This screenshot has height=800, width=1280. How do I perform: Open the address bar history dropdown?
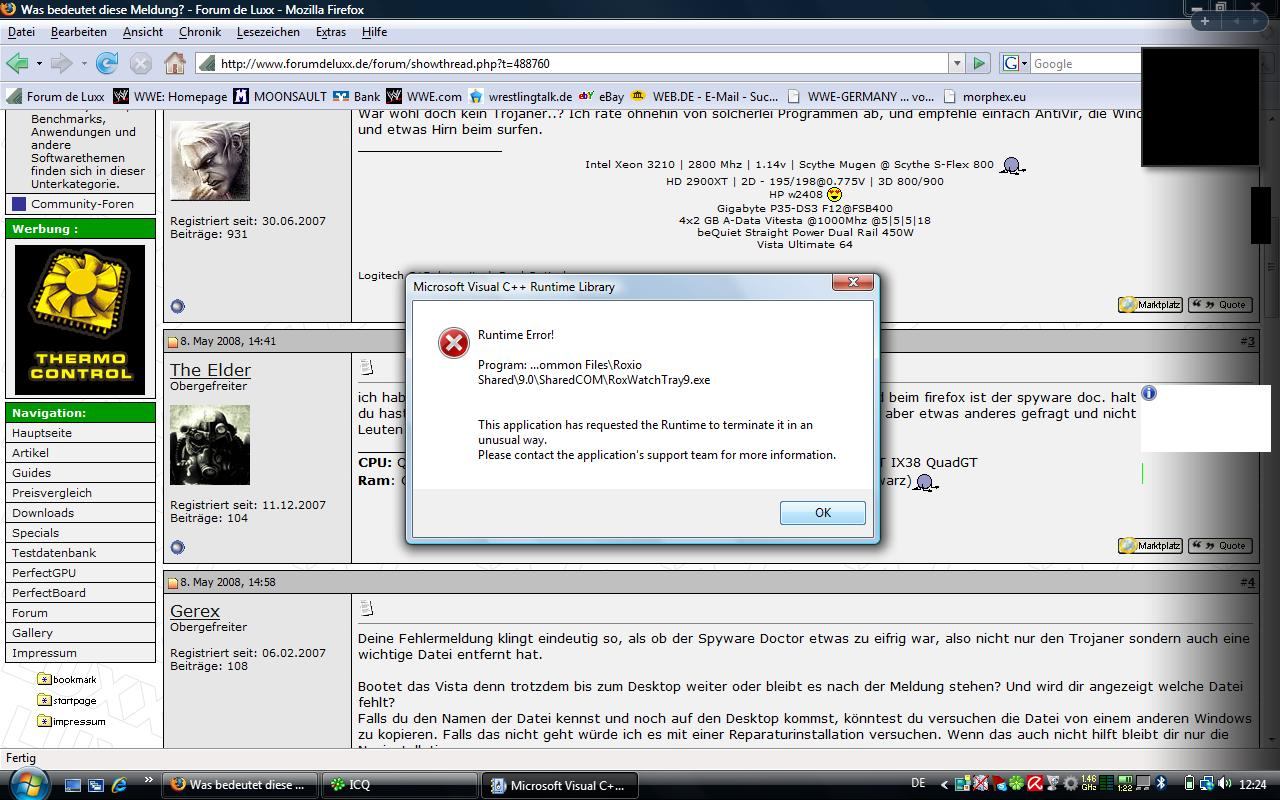click(x=957, y=63)
